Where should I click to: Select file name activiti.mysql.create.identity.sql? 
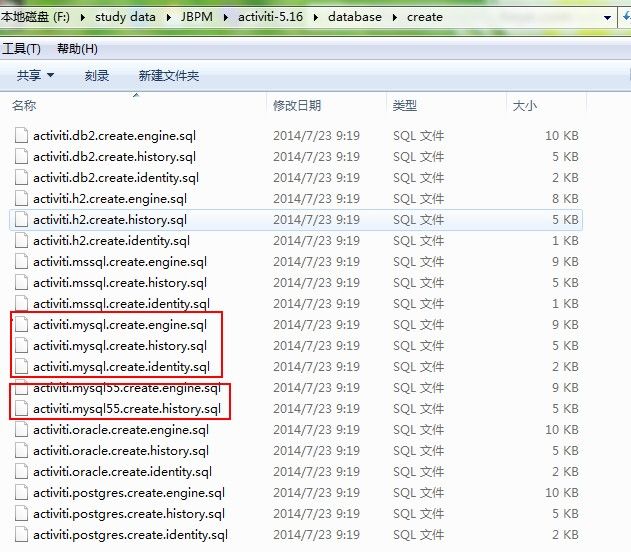(x=122, y=367)
